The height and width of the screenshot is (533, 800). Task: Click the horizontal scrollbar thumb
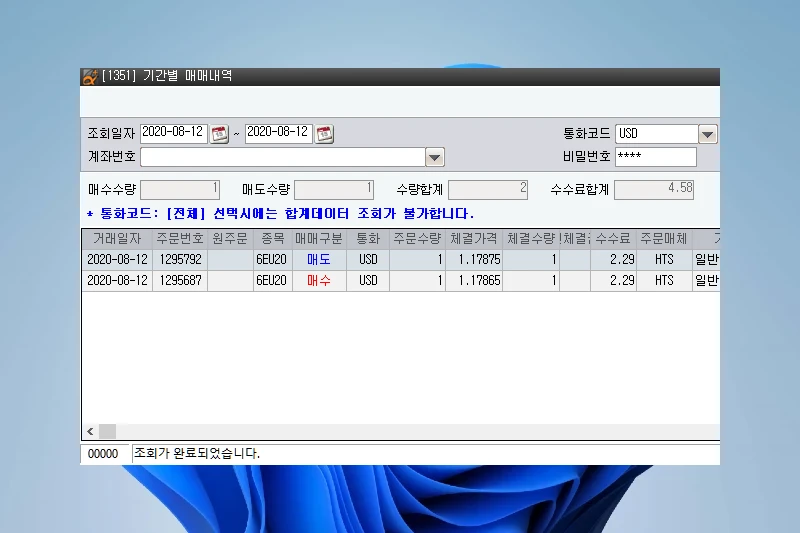pos(107,432)
